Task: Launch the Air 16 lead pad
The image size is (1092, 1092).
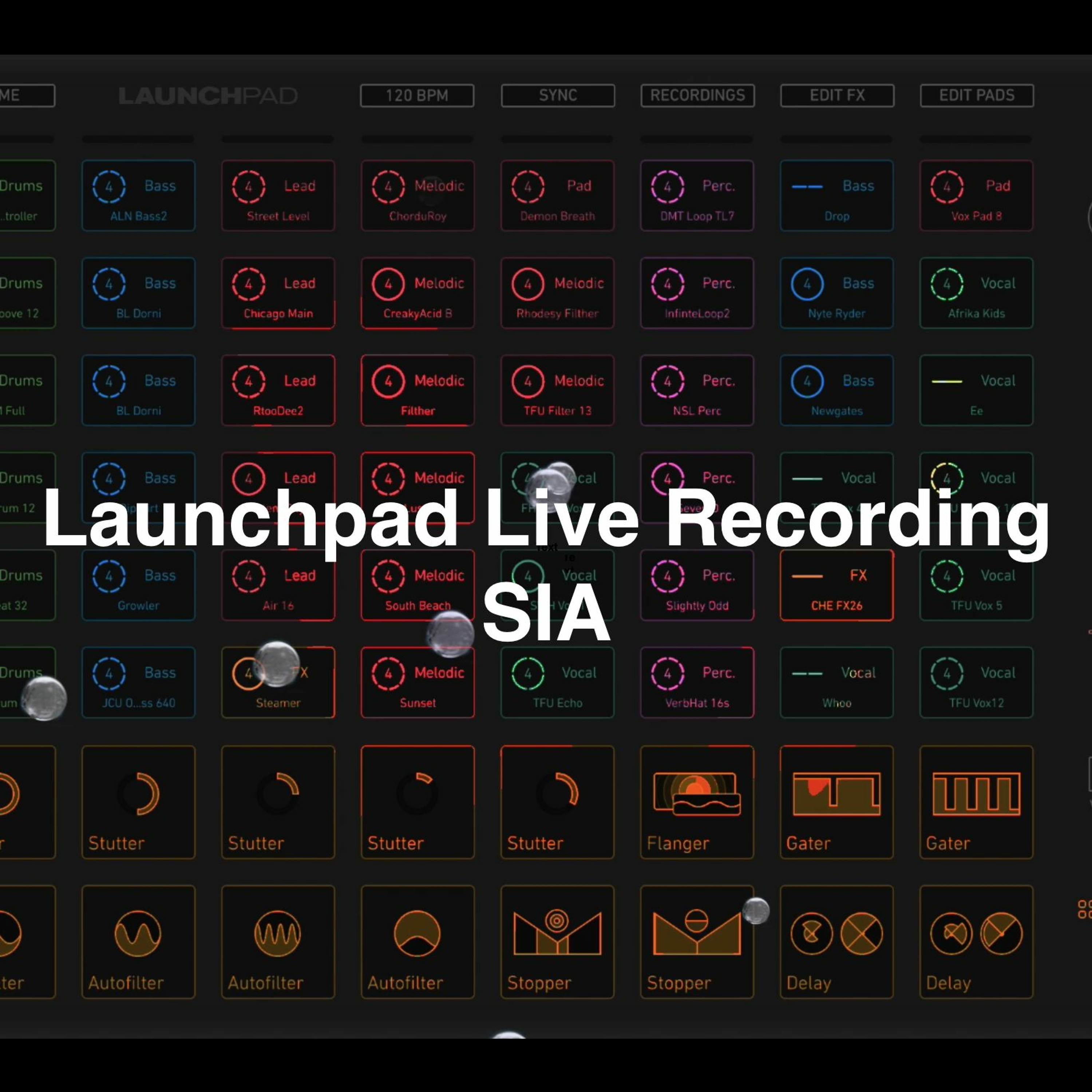Action: 278,585
